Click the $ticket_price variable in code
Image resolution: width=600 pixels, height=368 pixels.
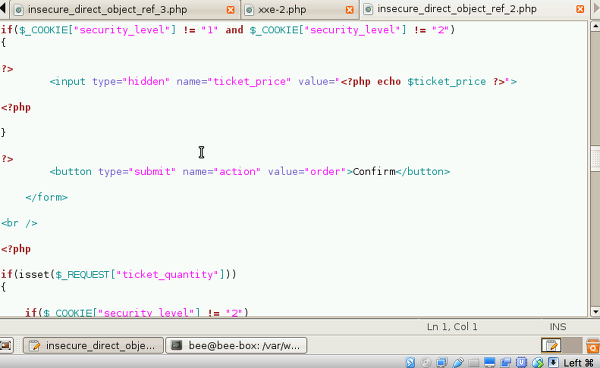tap(447, 81)
